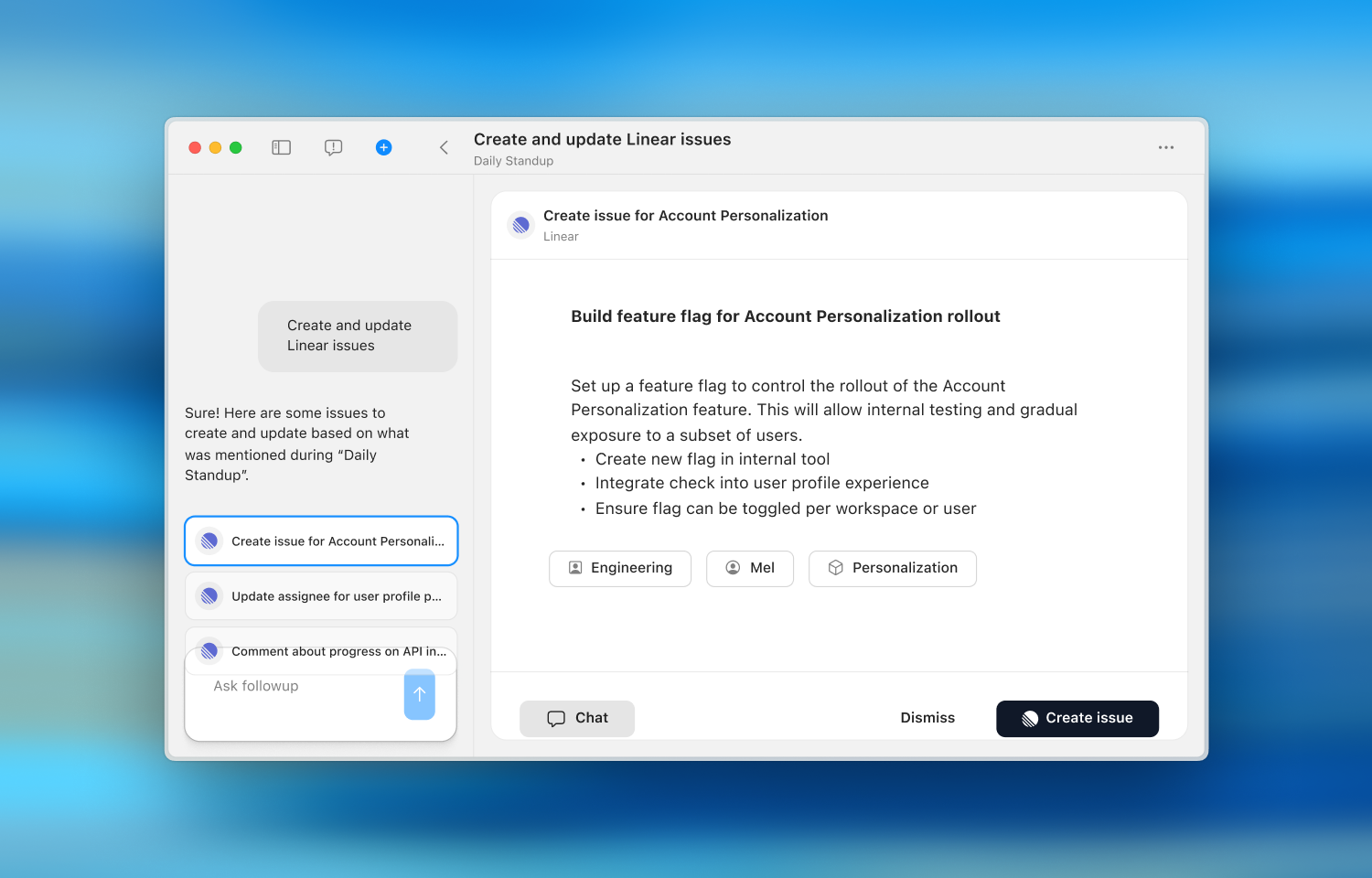Click the issue title 'Build feature flag...'
Viewport: 1372px width, 878px height.
tap(785, 316)
